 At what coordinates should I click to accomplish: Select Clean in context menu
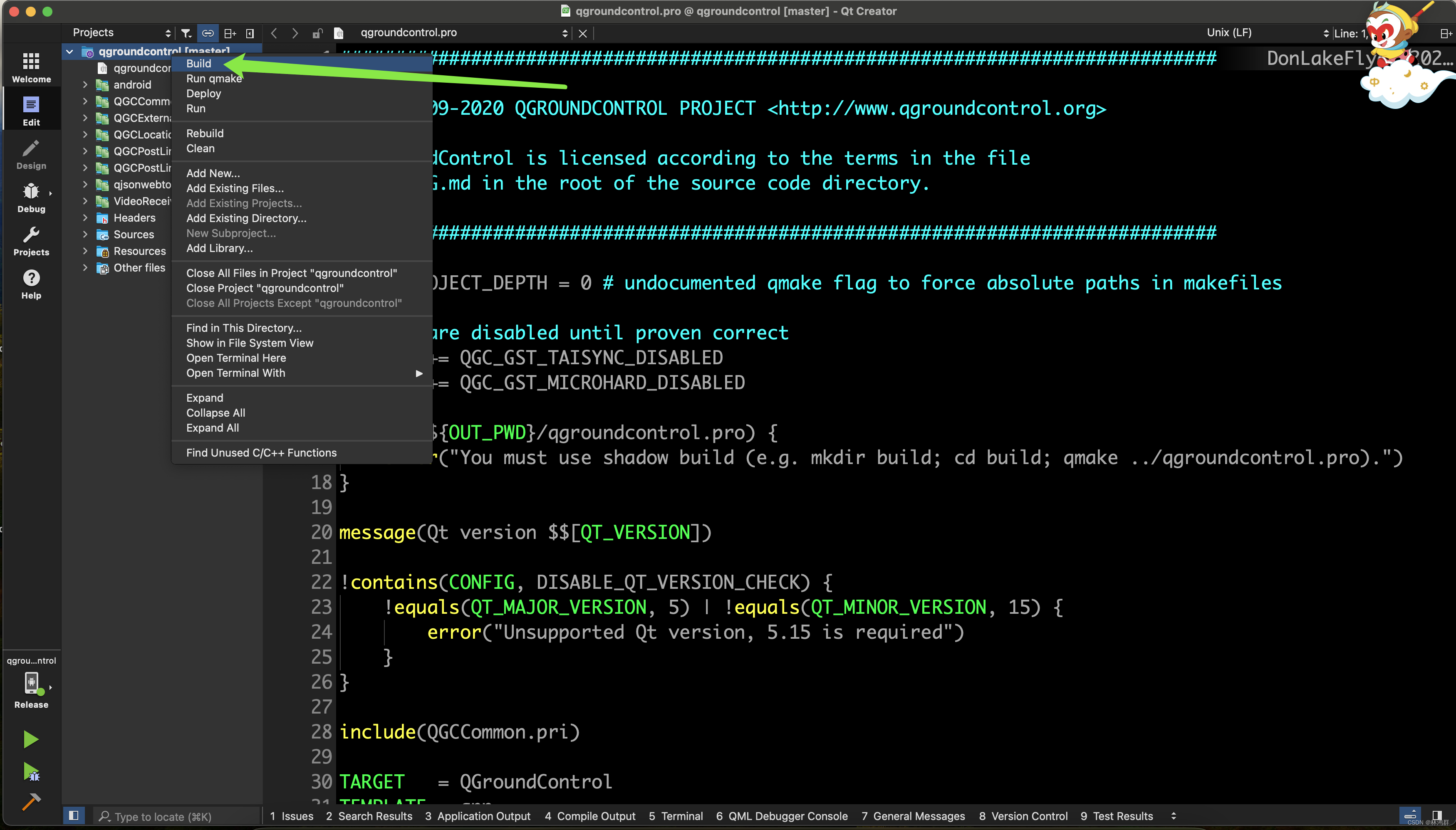[x=301, y=148]
